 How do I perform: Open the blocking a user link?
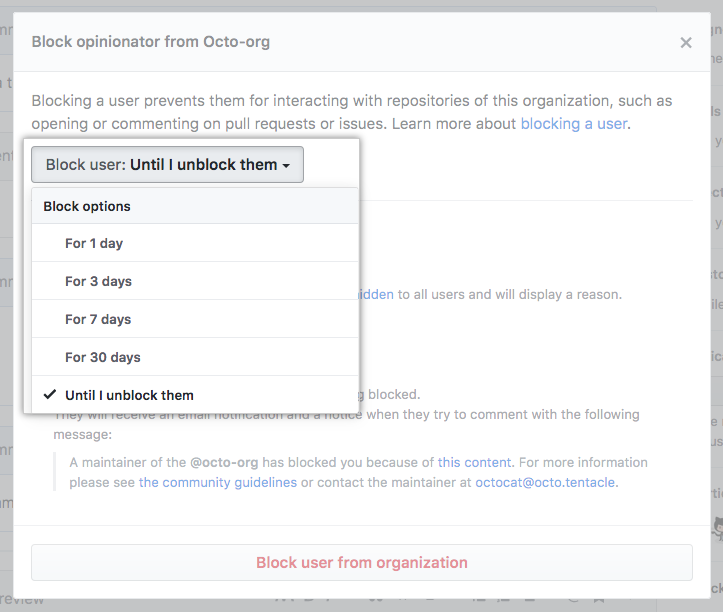coord(574,124)
